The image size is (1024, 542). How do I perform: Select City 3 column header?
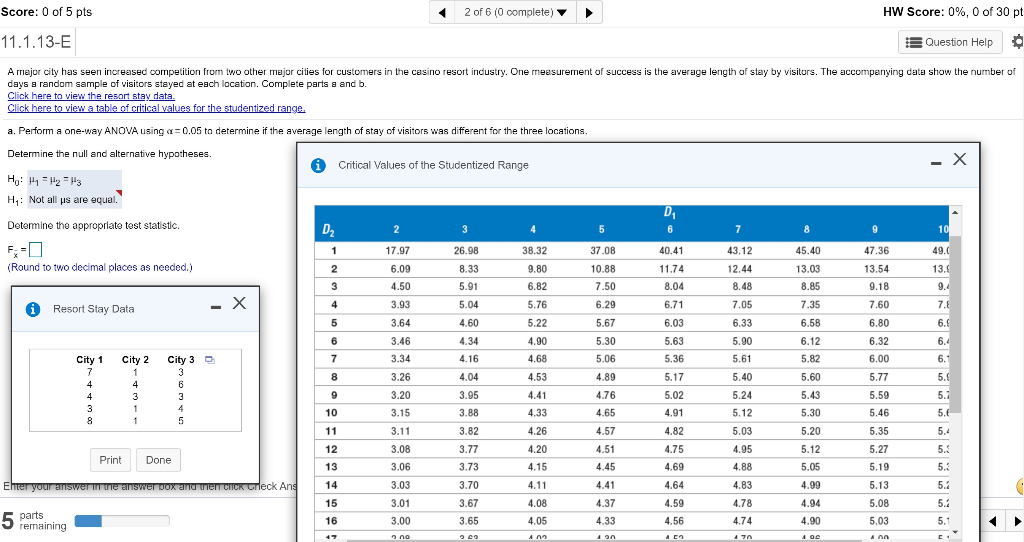coord(181,360)
